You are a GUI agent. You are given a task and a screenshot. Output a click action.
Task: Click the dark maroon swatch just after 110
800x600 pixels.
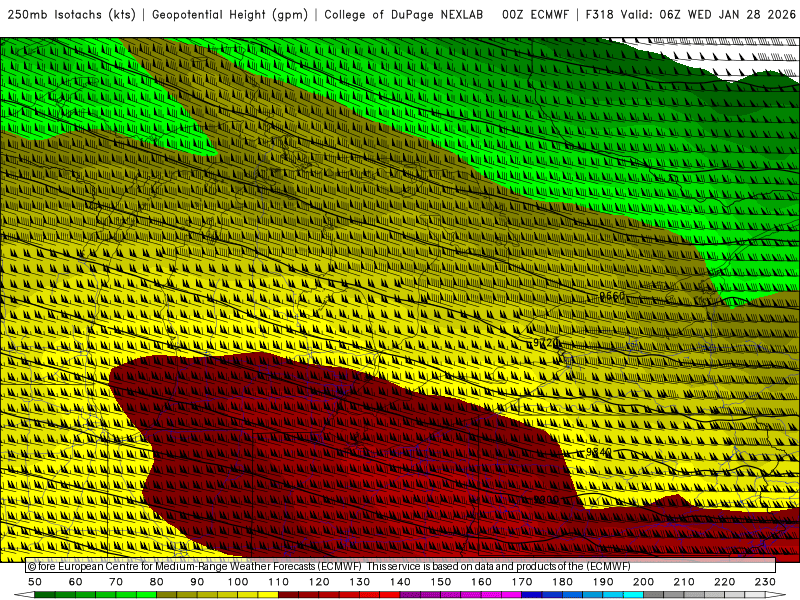[288, 595]
